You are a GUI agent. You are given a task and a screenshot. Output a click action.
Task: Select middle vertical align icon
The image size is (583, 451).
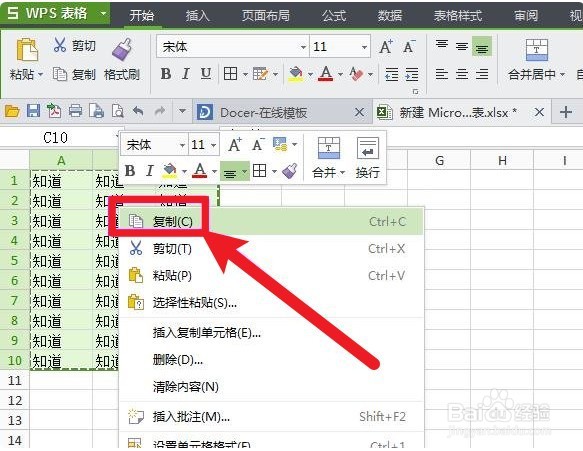coord(462,46)
